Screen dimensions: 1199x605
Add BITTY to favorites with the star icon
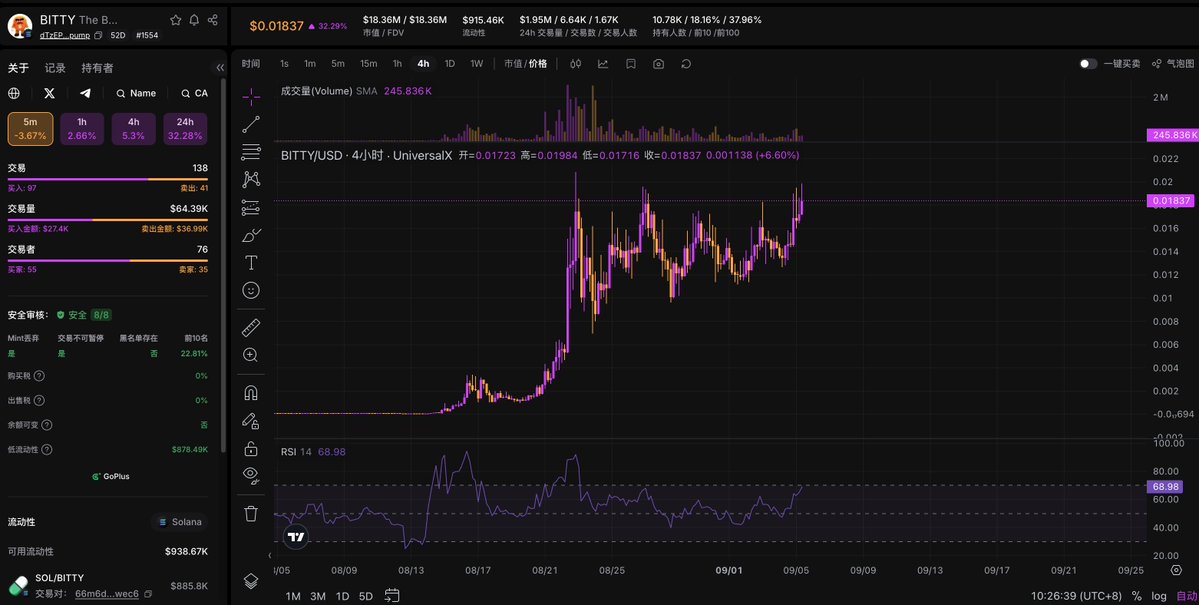point(176,20)
